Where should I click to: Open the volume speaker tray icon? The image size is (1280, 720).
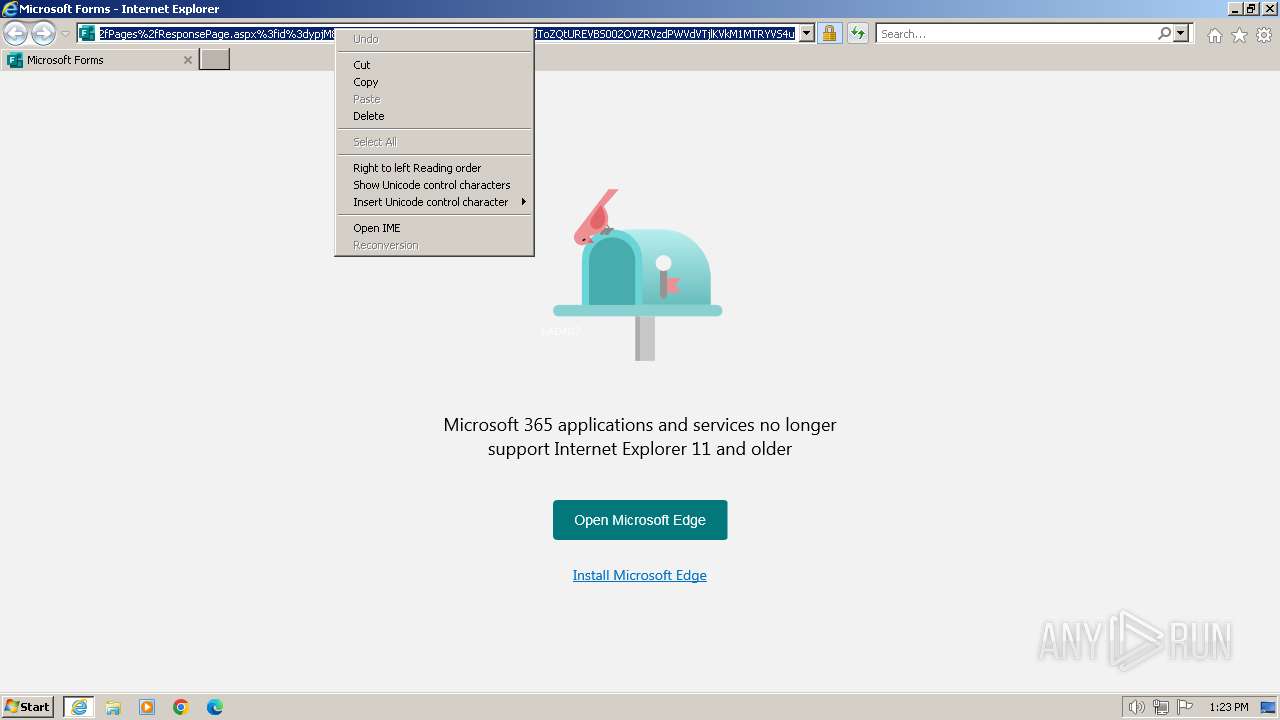(x=1136, y=707)
